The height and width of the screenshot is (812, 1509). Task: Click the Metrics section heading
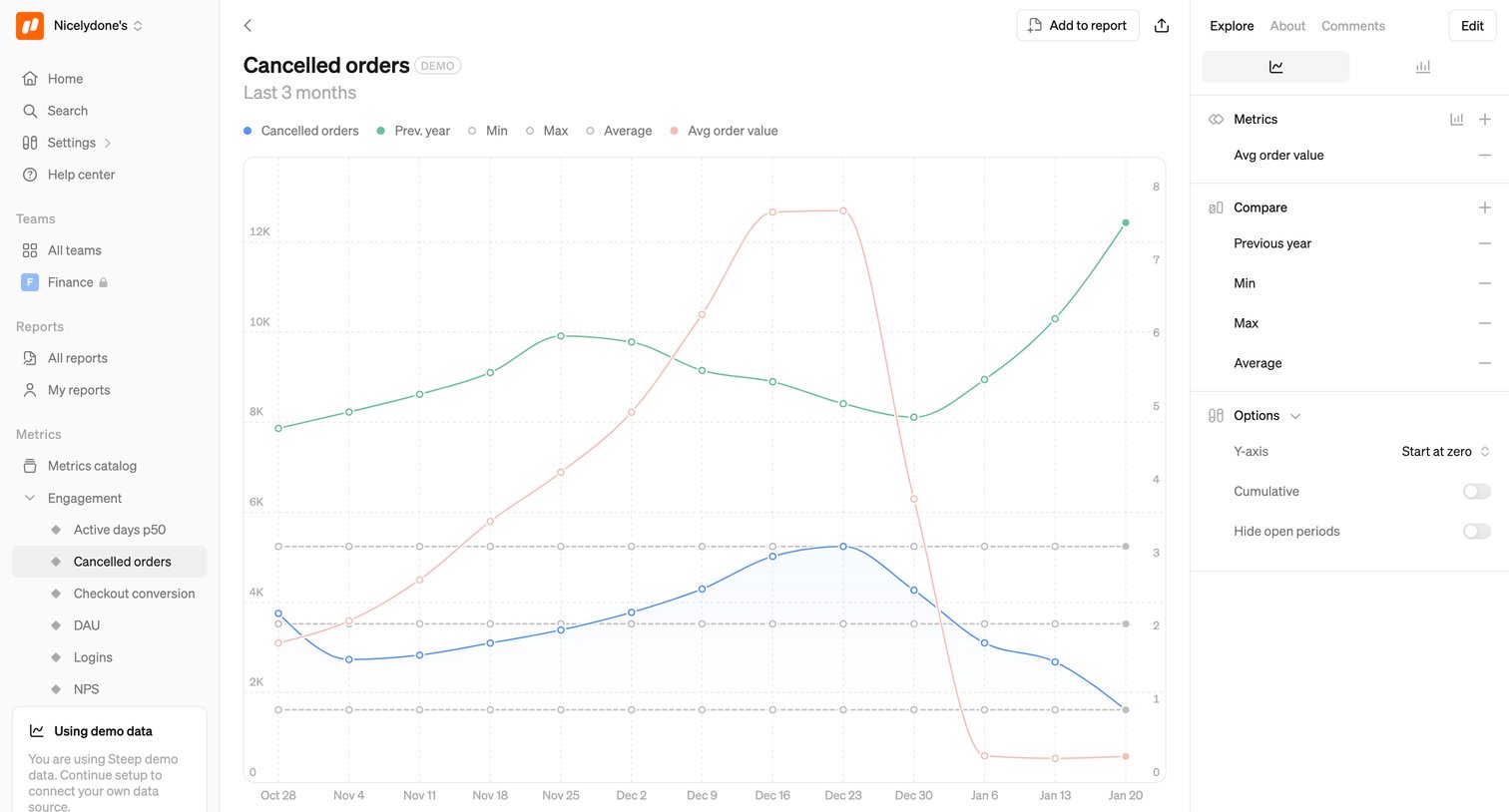coord(1256,120)
